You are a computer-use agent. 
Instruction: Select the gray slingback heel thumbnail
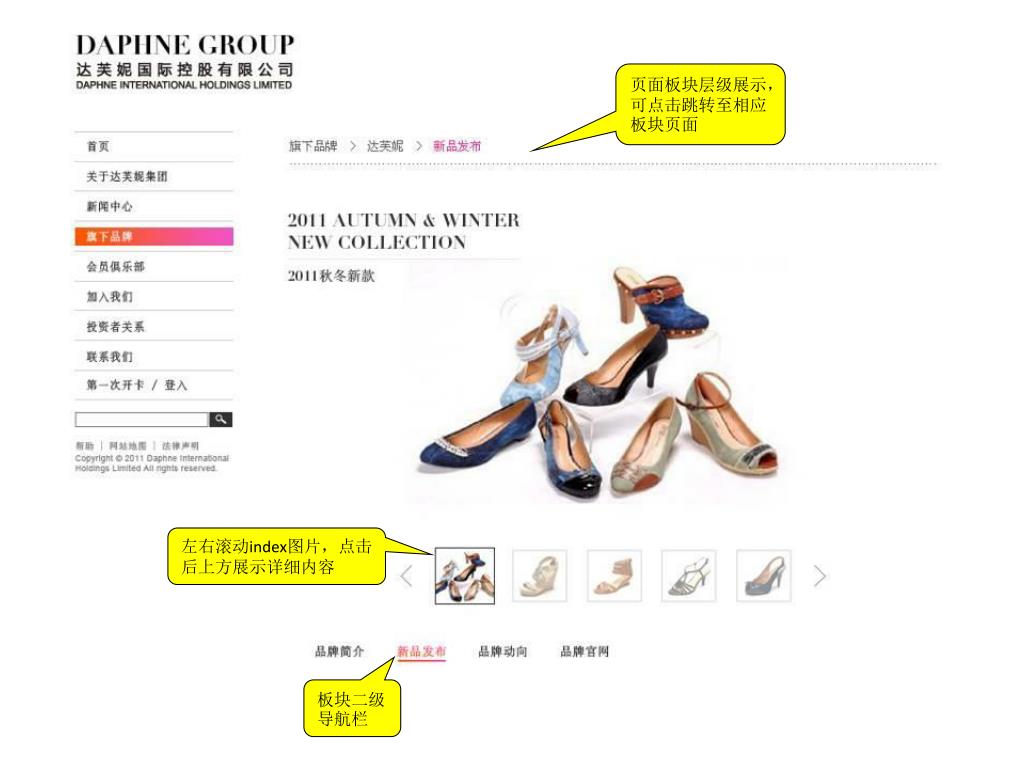coord(763,576)
